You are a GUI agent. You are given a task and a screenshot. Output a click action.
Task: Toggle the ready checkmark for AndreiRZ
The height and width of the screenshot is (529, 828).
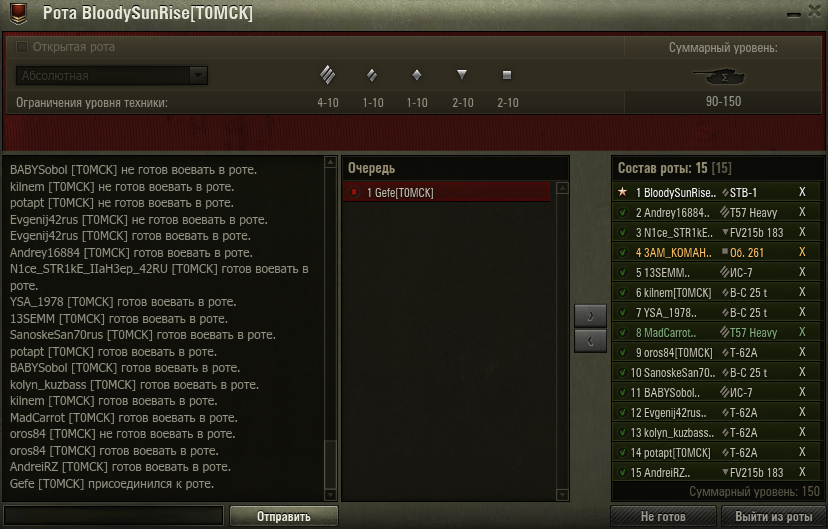623,473
